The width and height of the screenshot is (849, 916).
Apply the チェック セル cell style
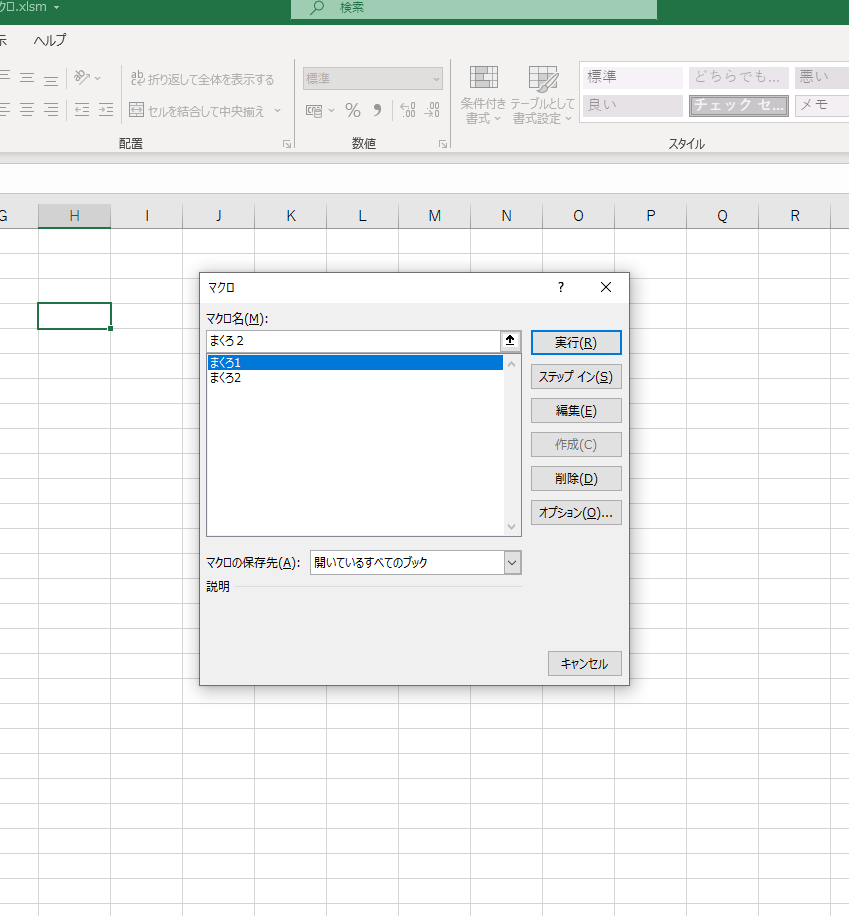738,105
